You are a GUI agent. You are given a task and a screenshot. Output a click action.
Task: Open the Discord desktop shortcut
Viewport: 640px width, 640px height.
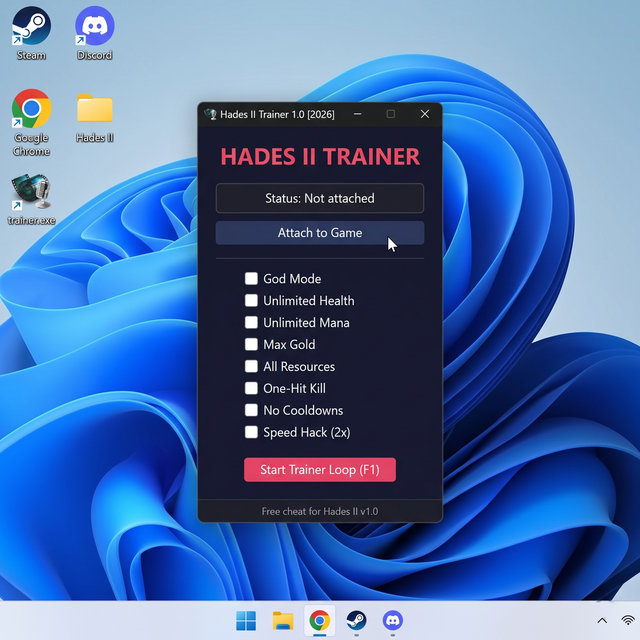pos(95,33)
